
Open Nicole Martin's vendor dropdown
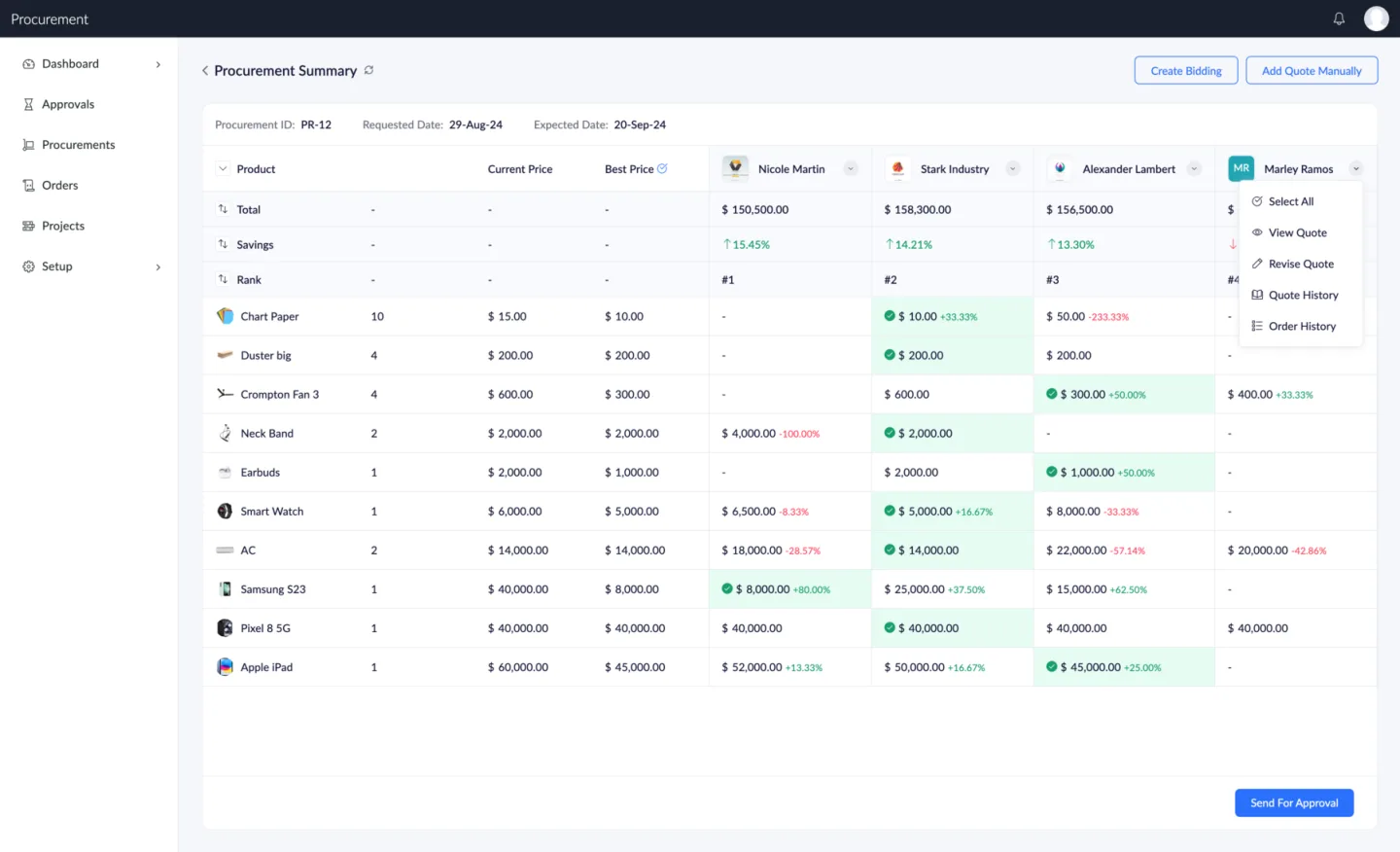coord(851,168)
